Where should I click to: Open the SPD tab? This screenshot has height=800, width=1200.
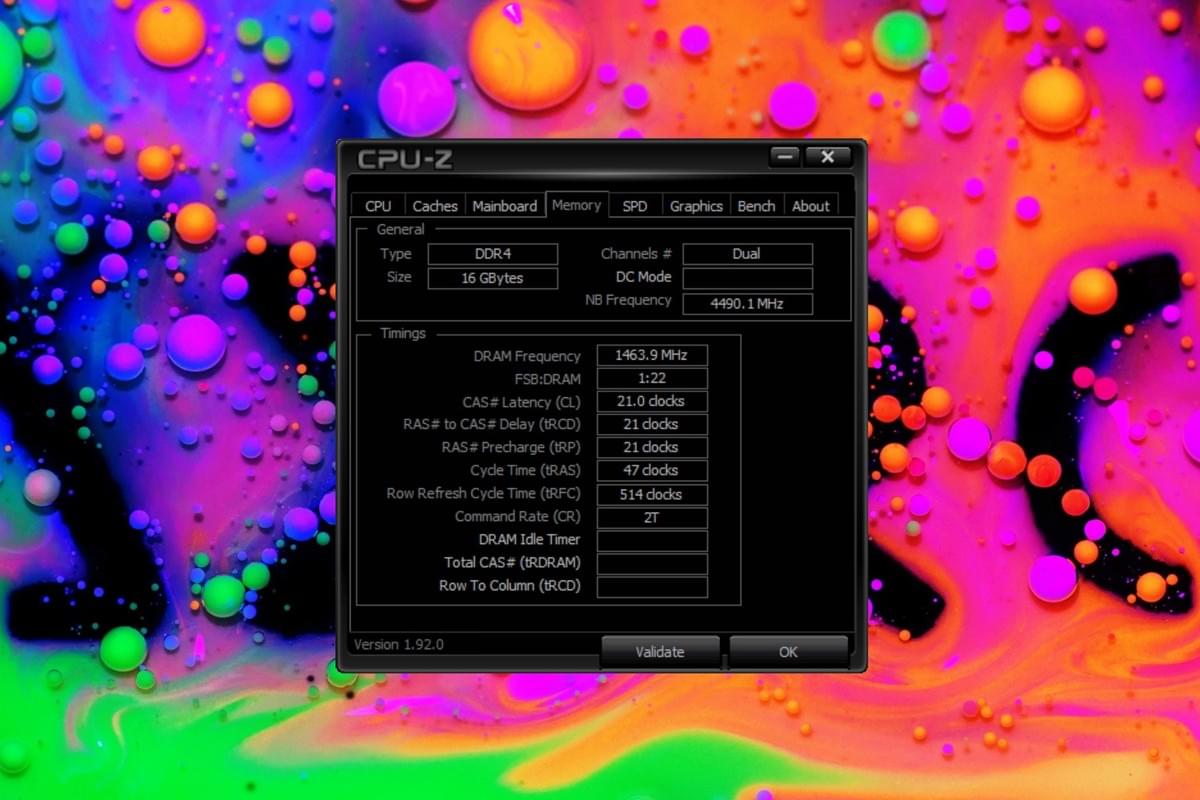pyautogui.click(x=635, y=206)
